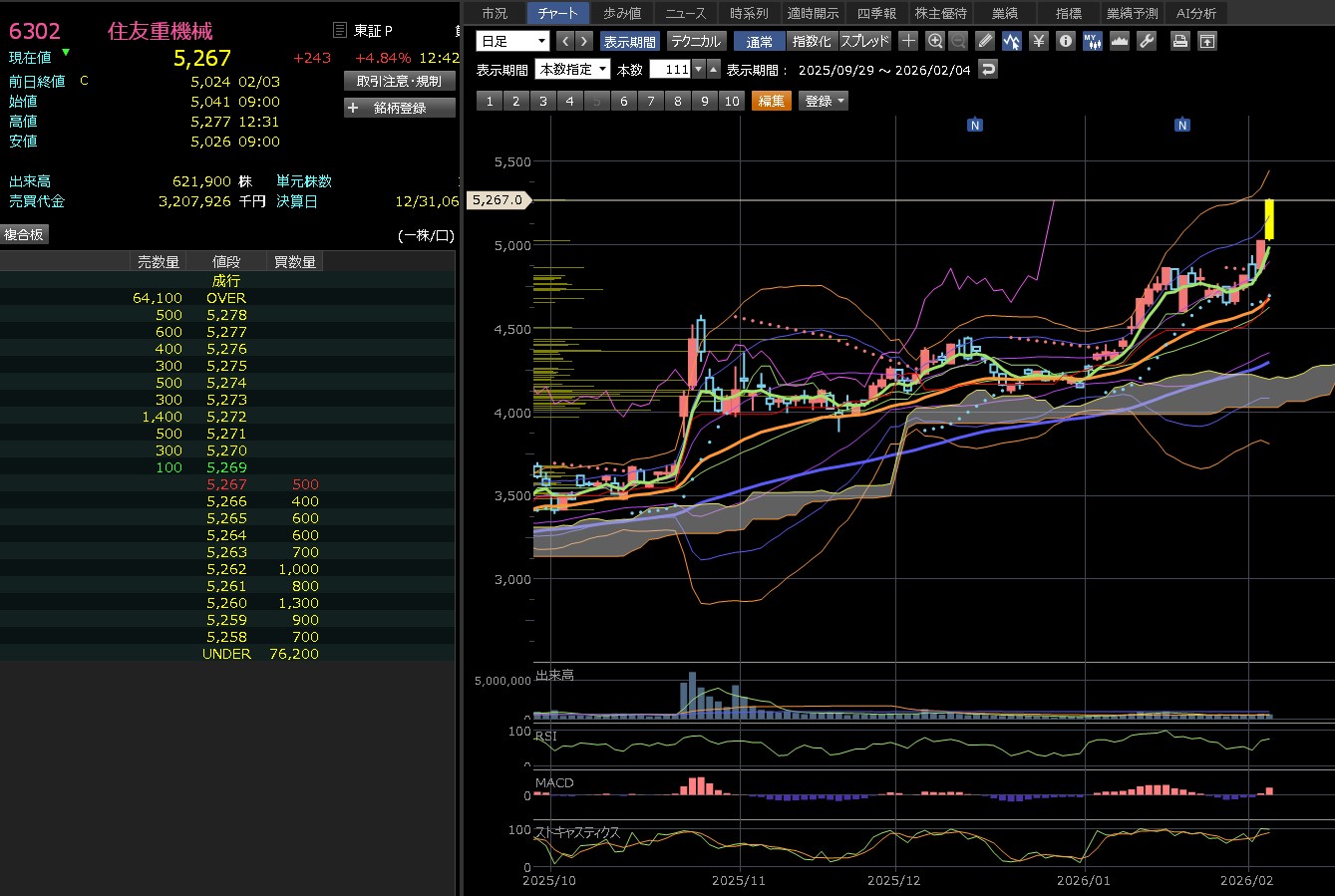Click the yen price icon
Image resolution: width=1335 pixels, height=896 pixels.
click(x=1038, y=41)
